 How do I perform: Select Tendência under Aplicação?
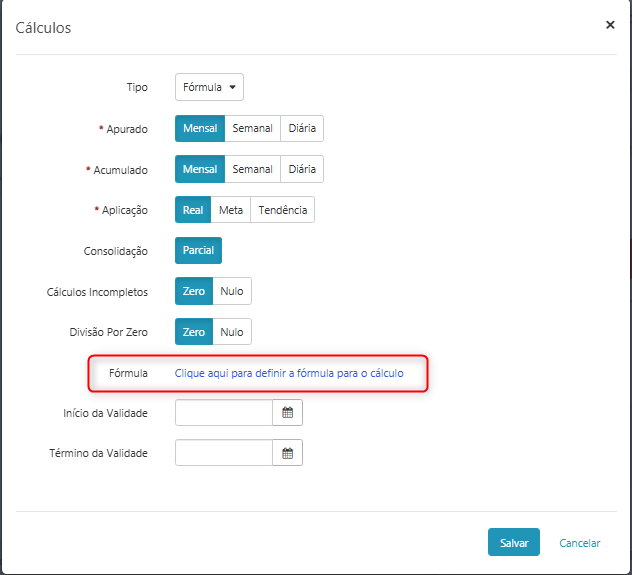coord(282,210)
